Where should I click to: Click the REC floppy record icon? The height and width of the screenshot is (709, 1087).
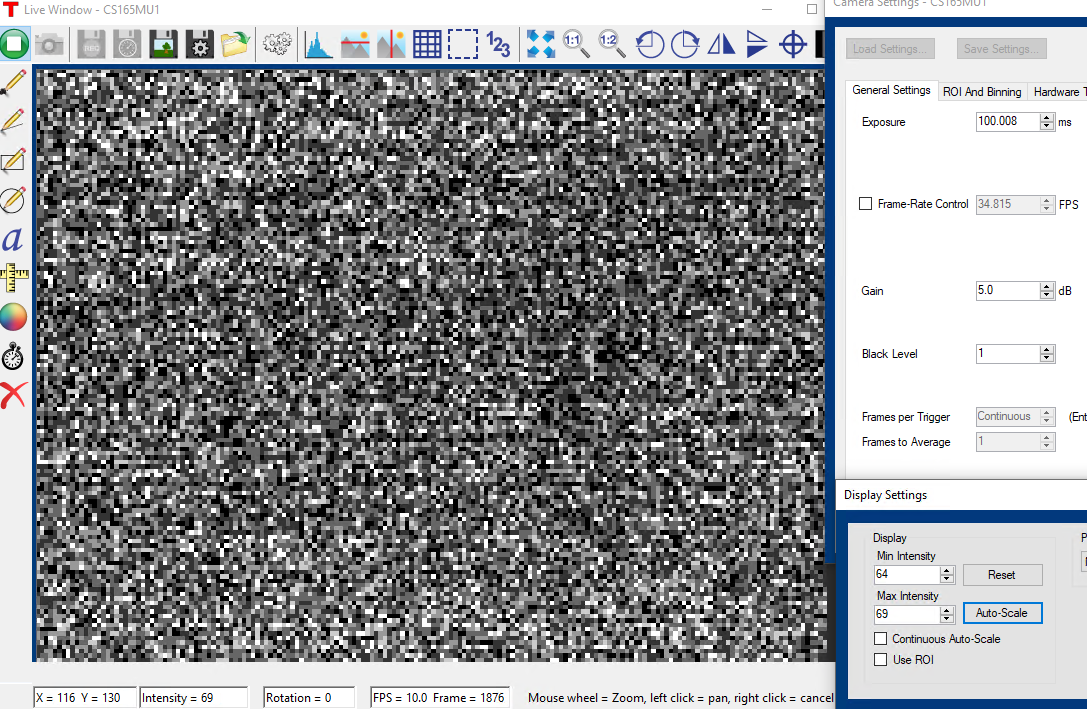[x=91, y=45]
